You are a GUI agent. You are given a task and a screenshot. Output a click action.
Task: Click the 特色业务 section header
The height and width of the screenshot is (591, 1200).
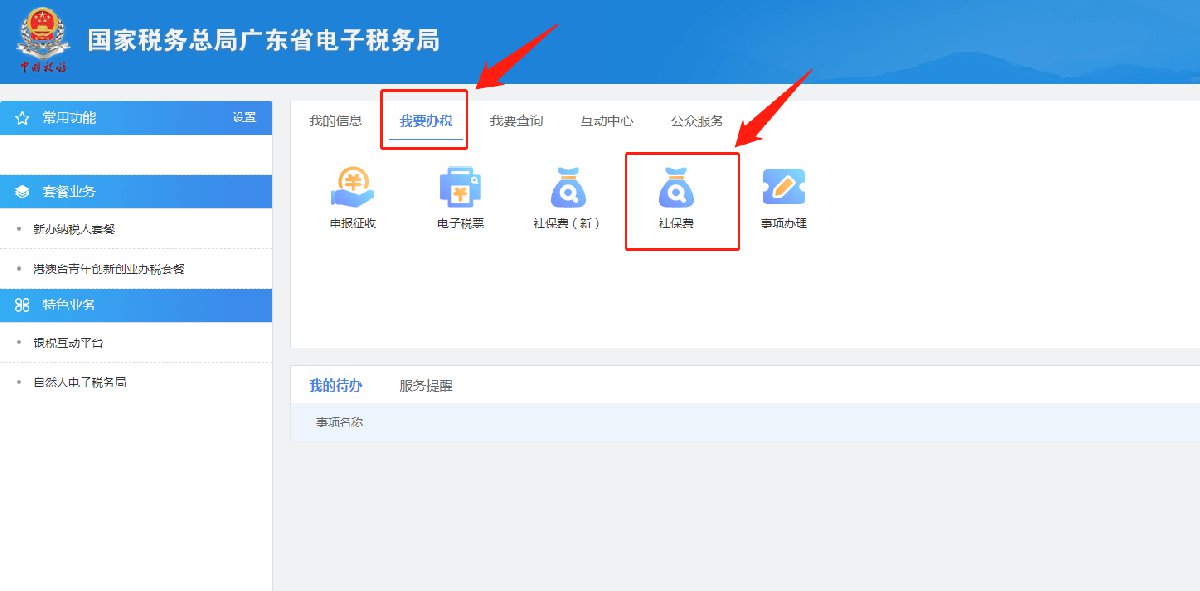[x=136, y=305]
